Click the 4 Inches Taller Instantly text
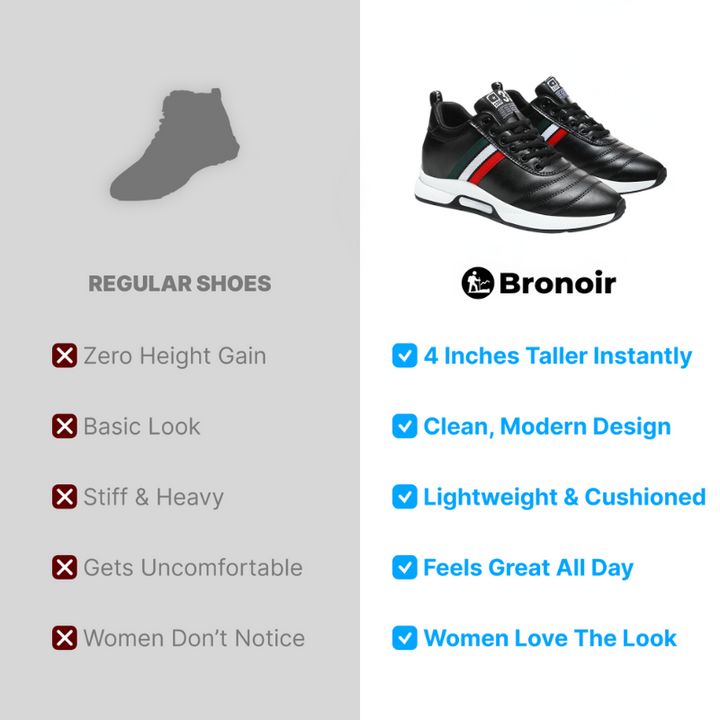Viewport: 720px width, 720px height. (557, 356)
